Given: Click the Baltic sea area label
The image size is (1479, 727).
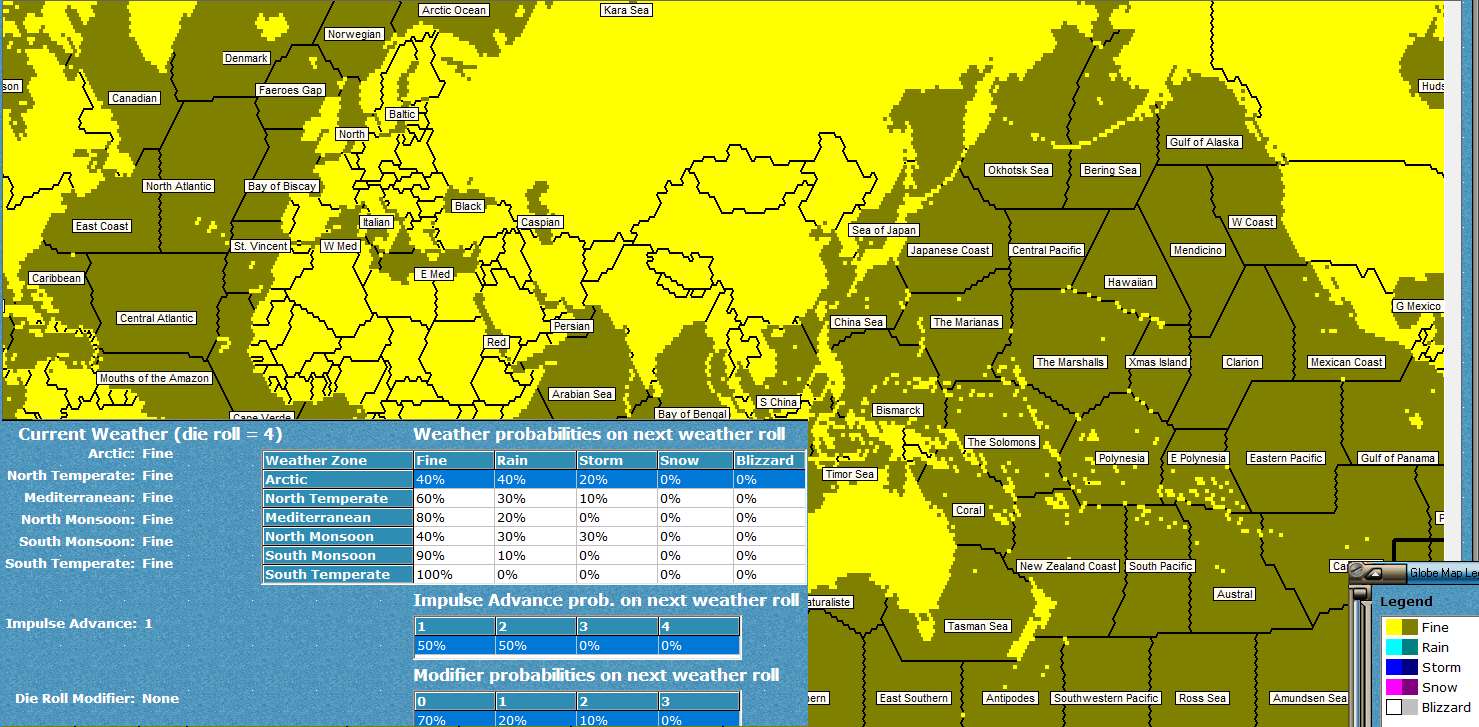Looking at the screenshot, I should (x=402, y=114).
